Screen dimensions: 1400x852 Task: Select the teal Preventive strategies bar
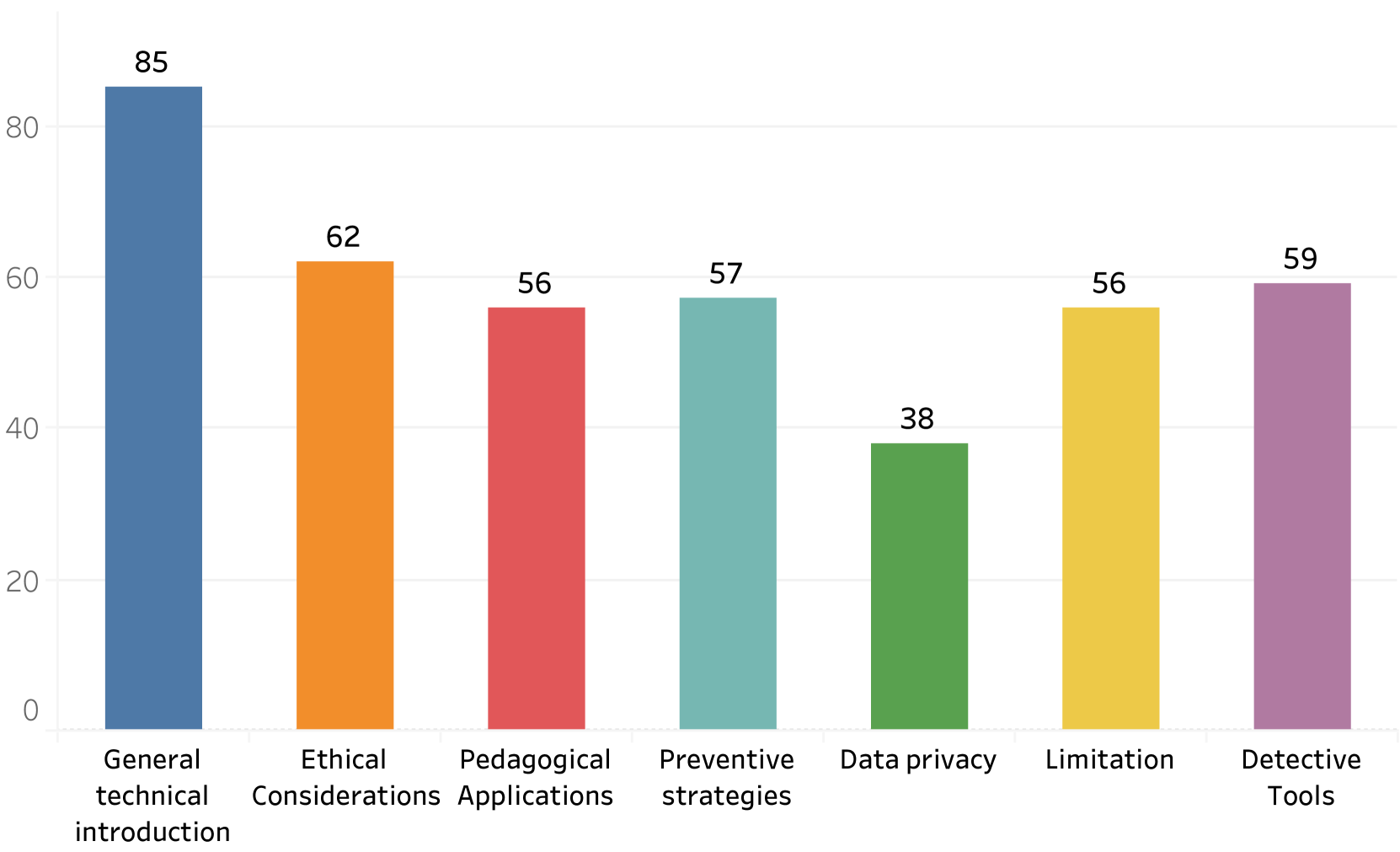728,512
